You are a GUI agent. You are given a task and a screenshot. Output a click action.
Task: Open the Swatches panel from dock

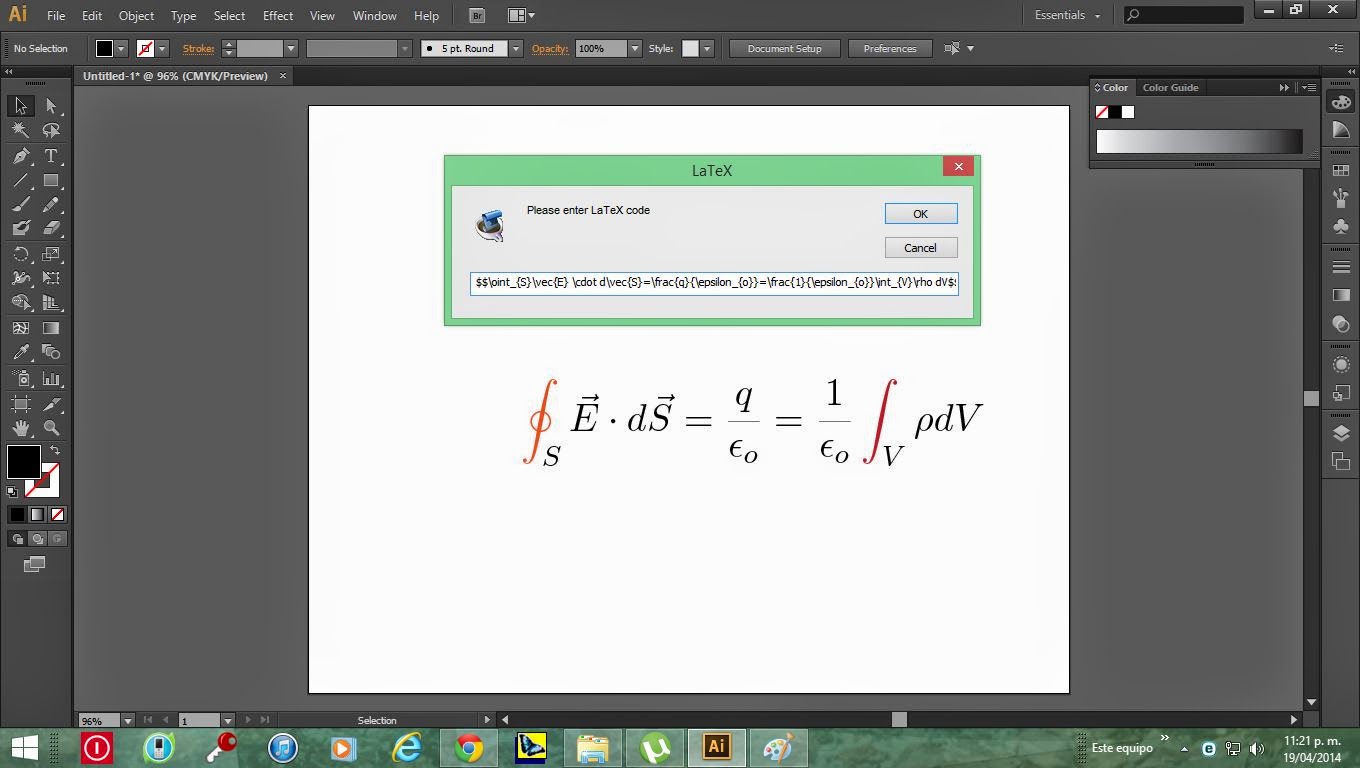click(1341, 171)
